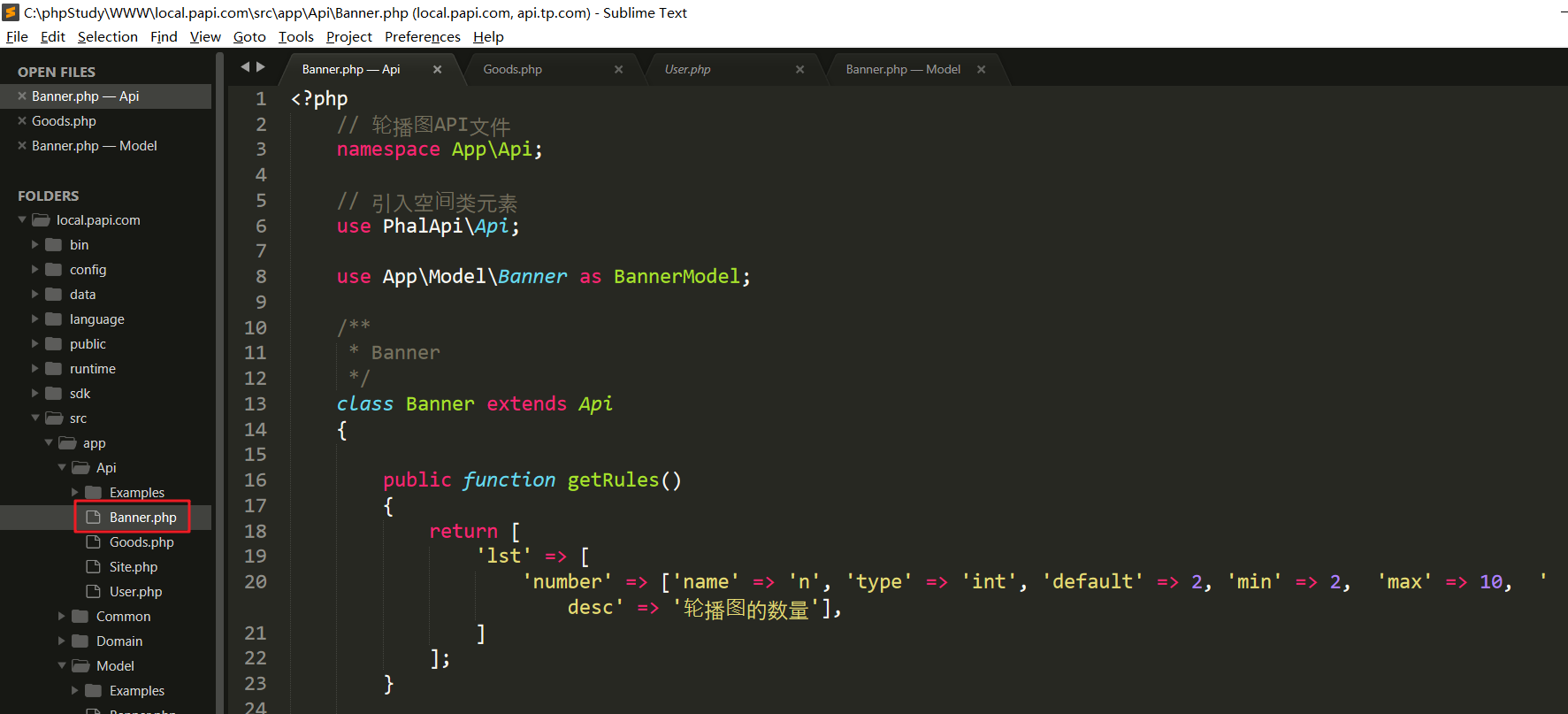Click the config folder icon
Image resolution: width=1568 pixels, height=714 pixels.
pyautogui.click(x=54, y=270)
